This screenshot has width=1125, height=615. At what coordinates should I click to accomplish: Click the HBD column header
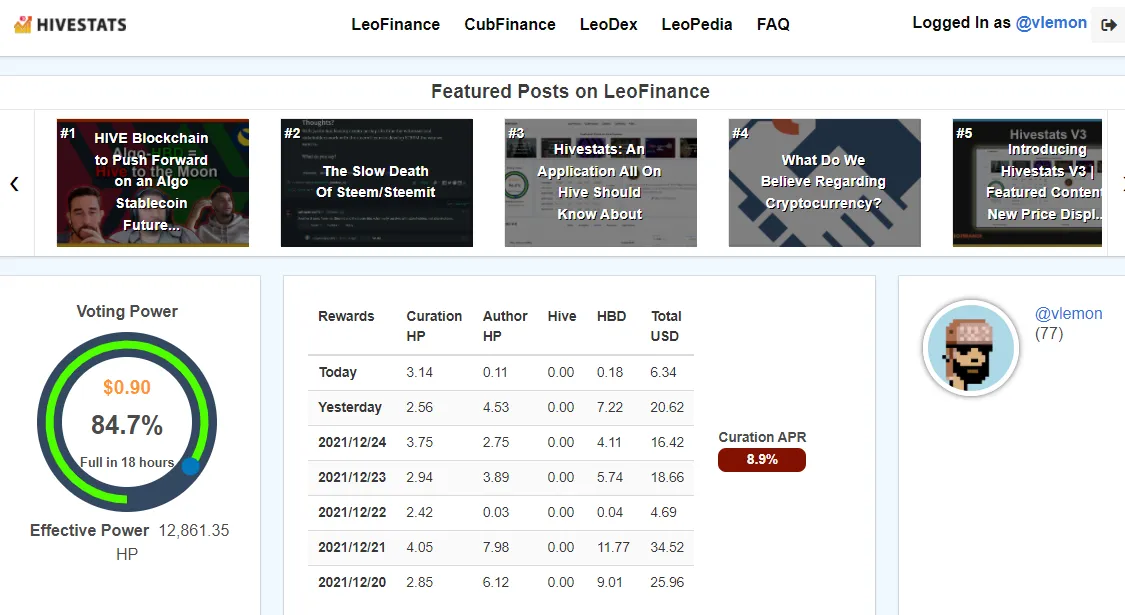pyautogui.click(x=611, y=316)
